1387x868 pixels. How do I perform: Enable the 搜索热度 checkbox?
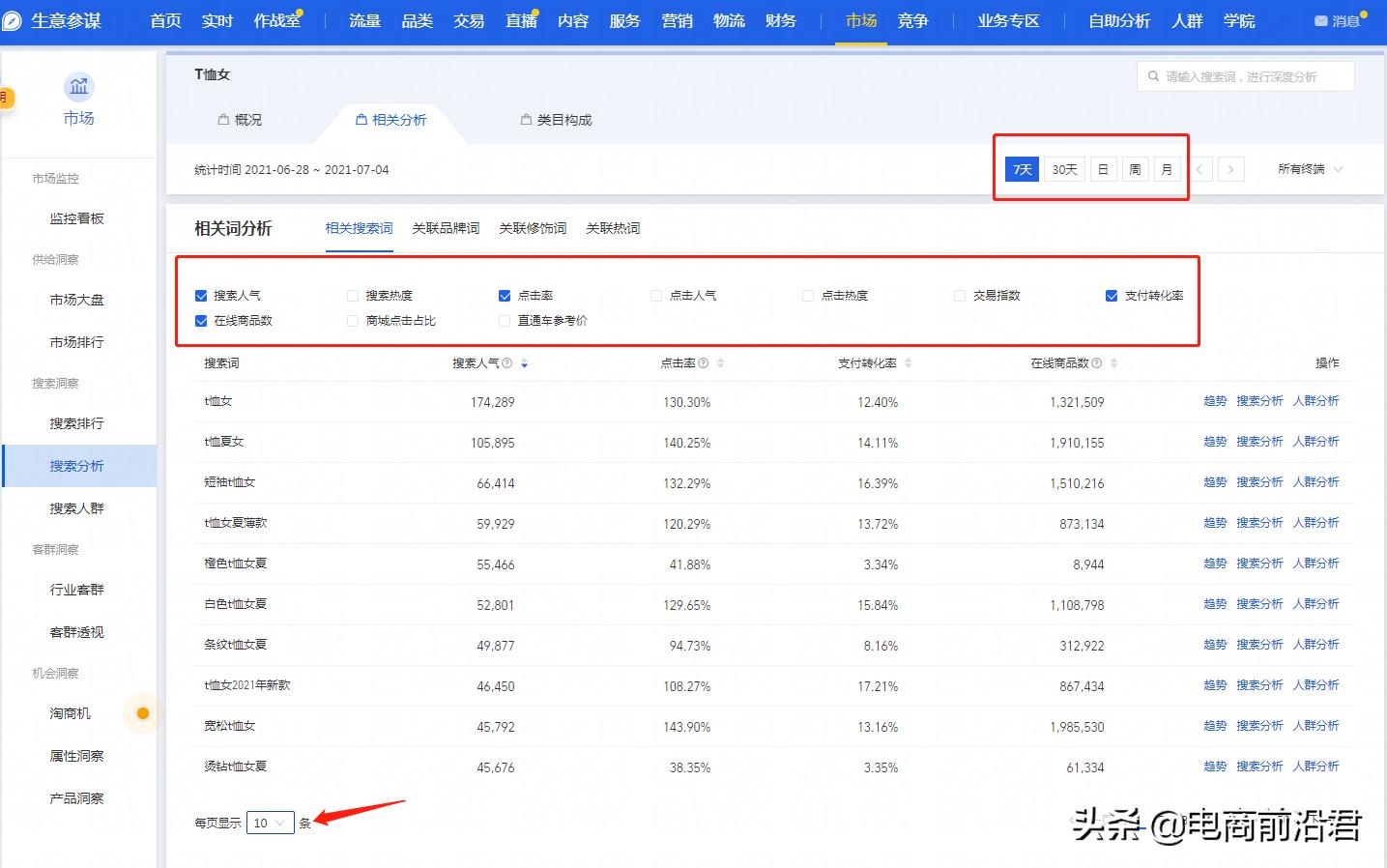point(353,295)
